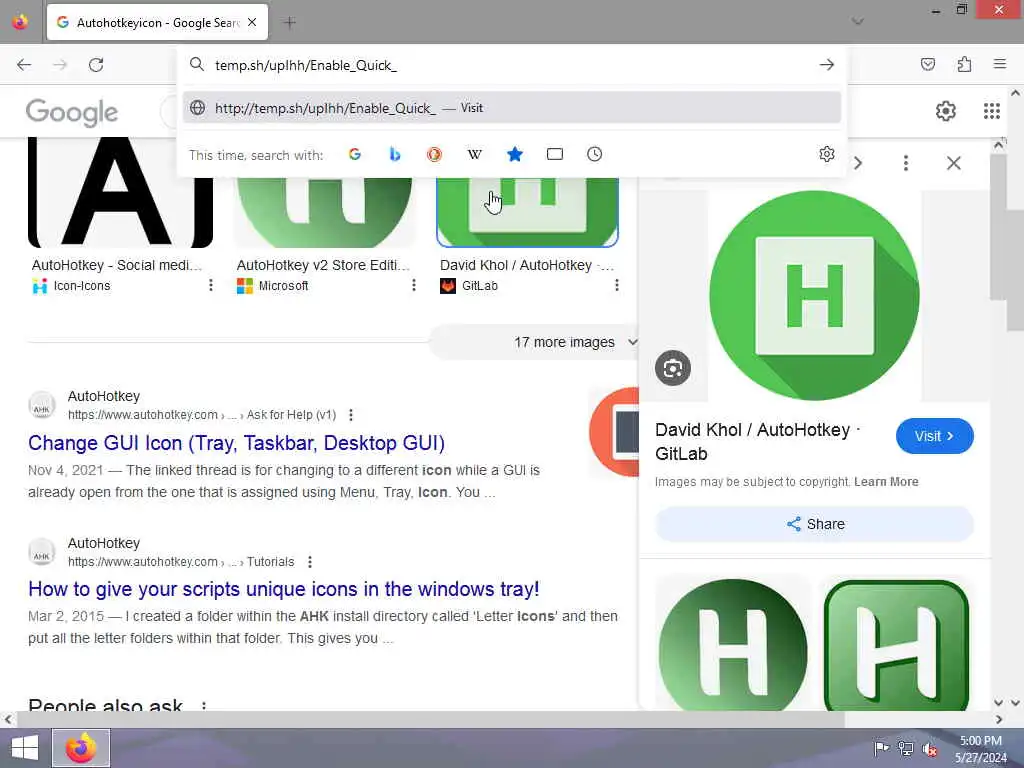The width and height of the screenshot is (1024, 768).
Task: Open more options for Ask for Help result
Action: [x=351, y=415]
